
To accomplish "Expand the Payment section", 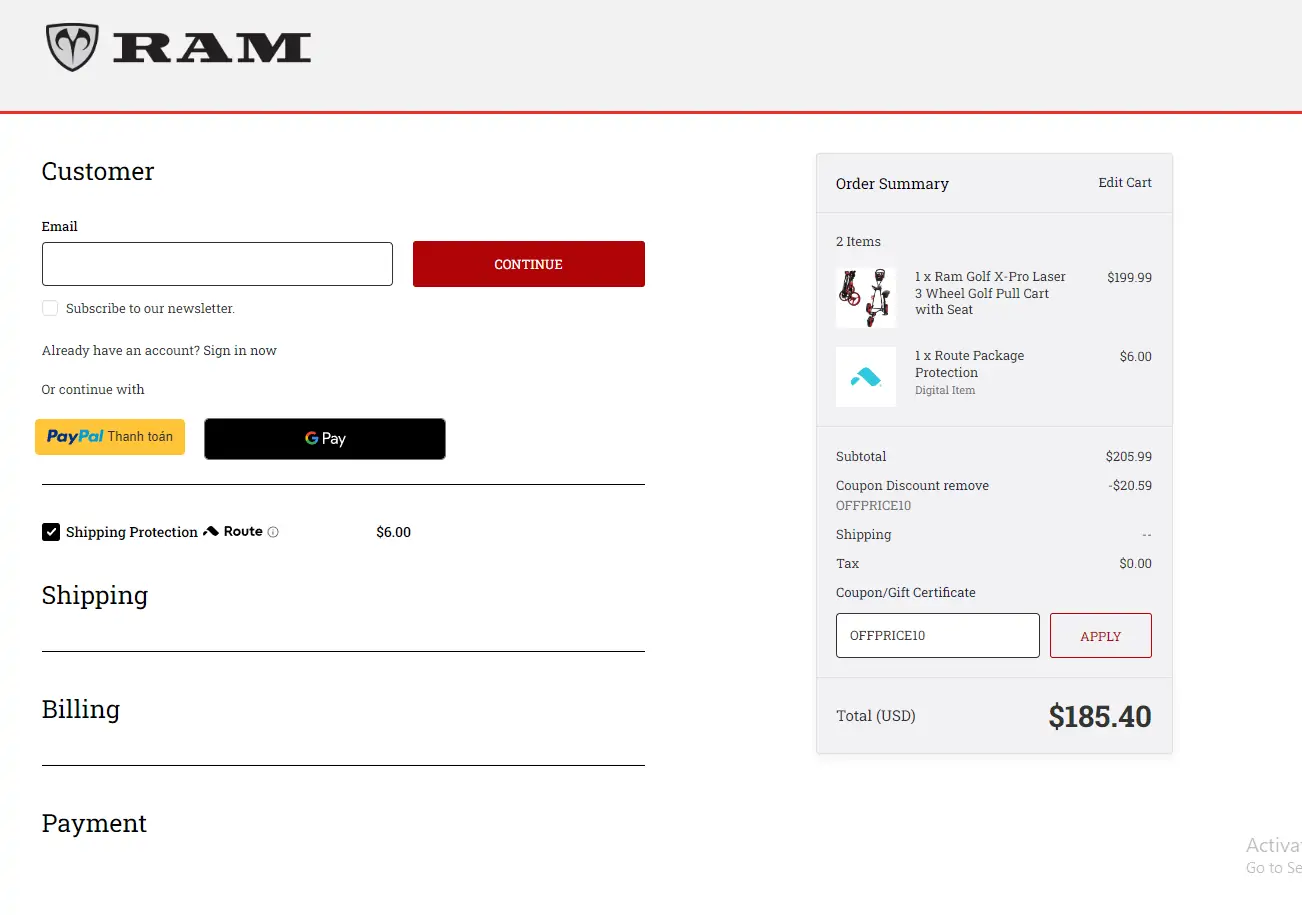I will (x=94, y=823).
